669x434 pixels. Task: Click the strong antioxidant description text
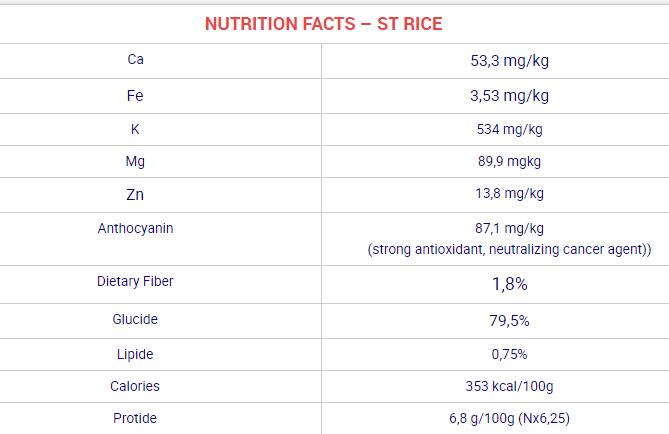[x=509, y=248]
